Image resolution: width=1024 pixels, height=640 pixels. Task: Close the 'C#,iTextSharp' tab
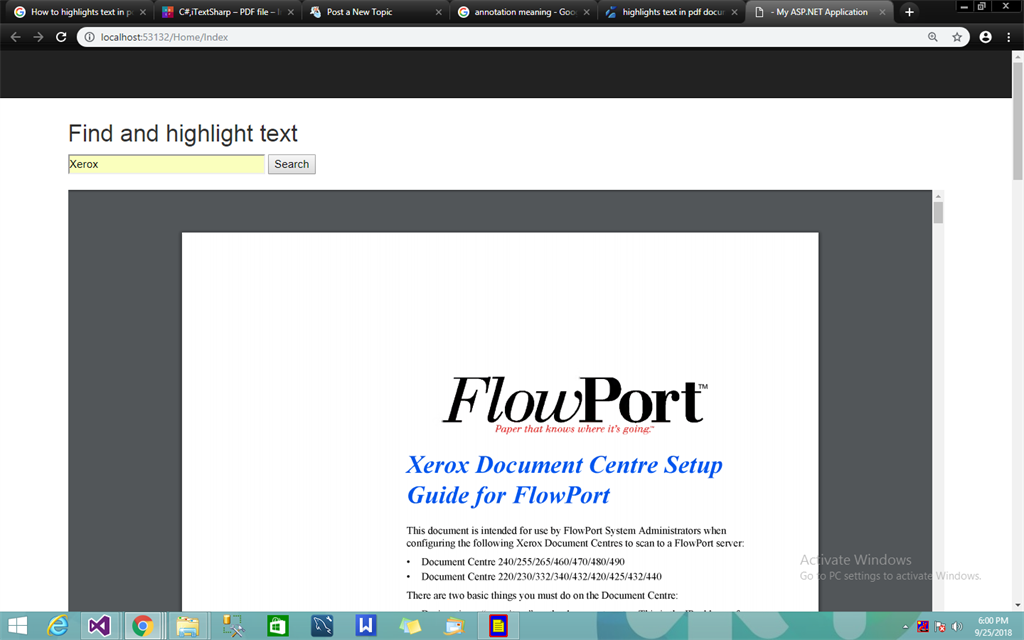click(291, 12)
